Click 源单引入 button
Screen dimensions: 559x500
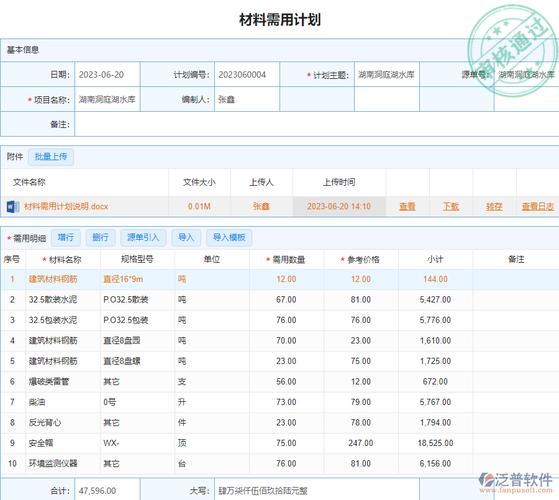tap(143, 238)
